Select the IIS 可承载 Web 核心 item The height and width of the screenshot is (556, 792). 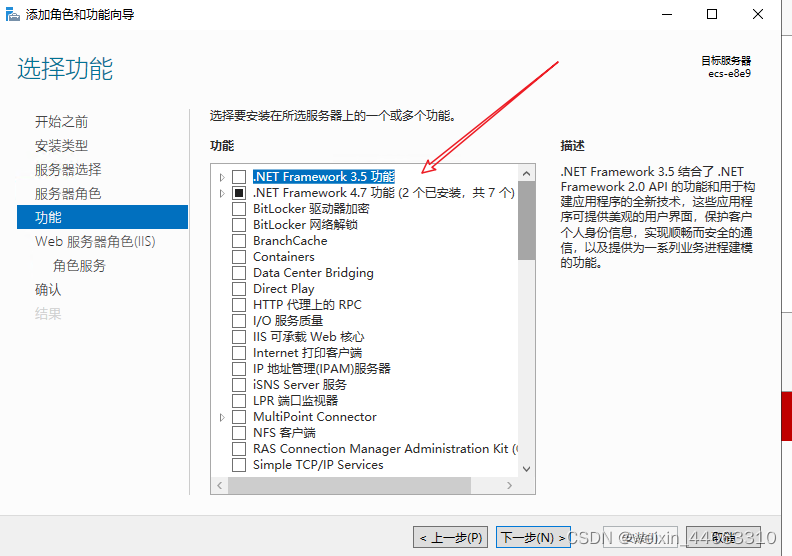point(308,337)
